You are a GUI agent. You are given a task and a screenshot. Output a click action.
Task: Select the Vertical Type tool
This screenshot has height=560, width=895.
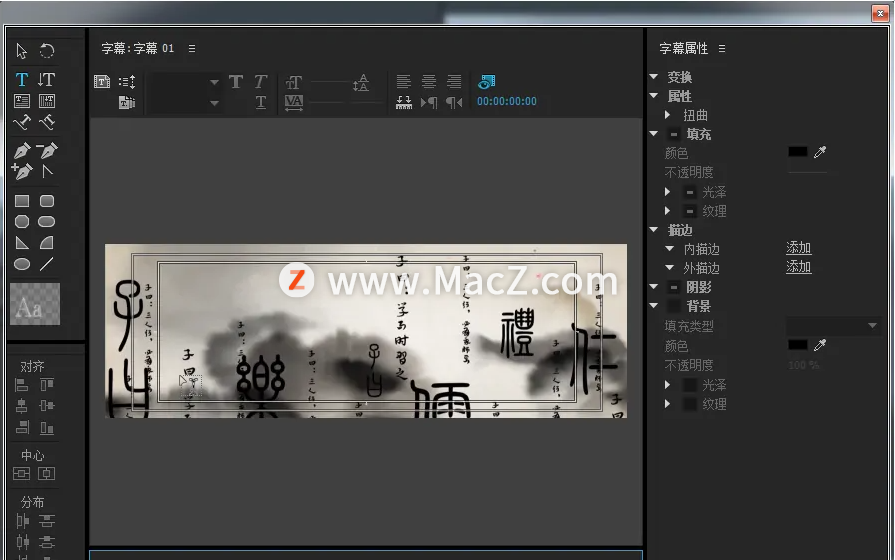click(x=47, y=79)
